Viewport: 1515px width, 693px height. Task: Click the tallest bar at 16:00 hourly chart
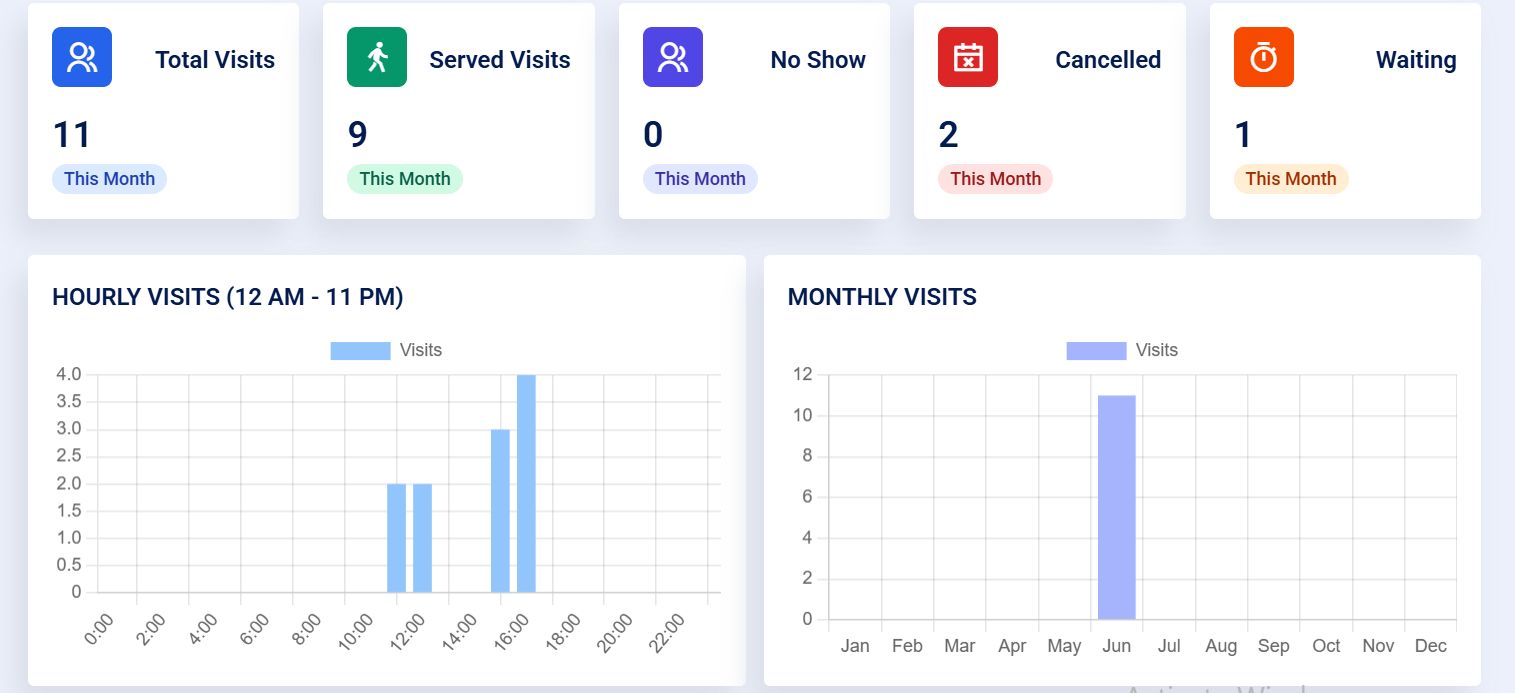(527, 480)
